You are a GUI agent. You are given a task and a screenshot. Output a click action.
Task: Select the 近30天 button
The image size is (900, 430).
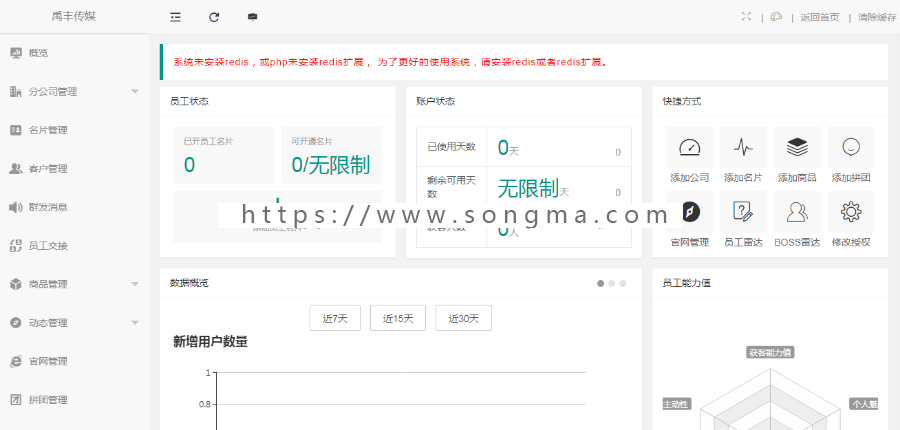[463, 318]
